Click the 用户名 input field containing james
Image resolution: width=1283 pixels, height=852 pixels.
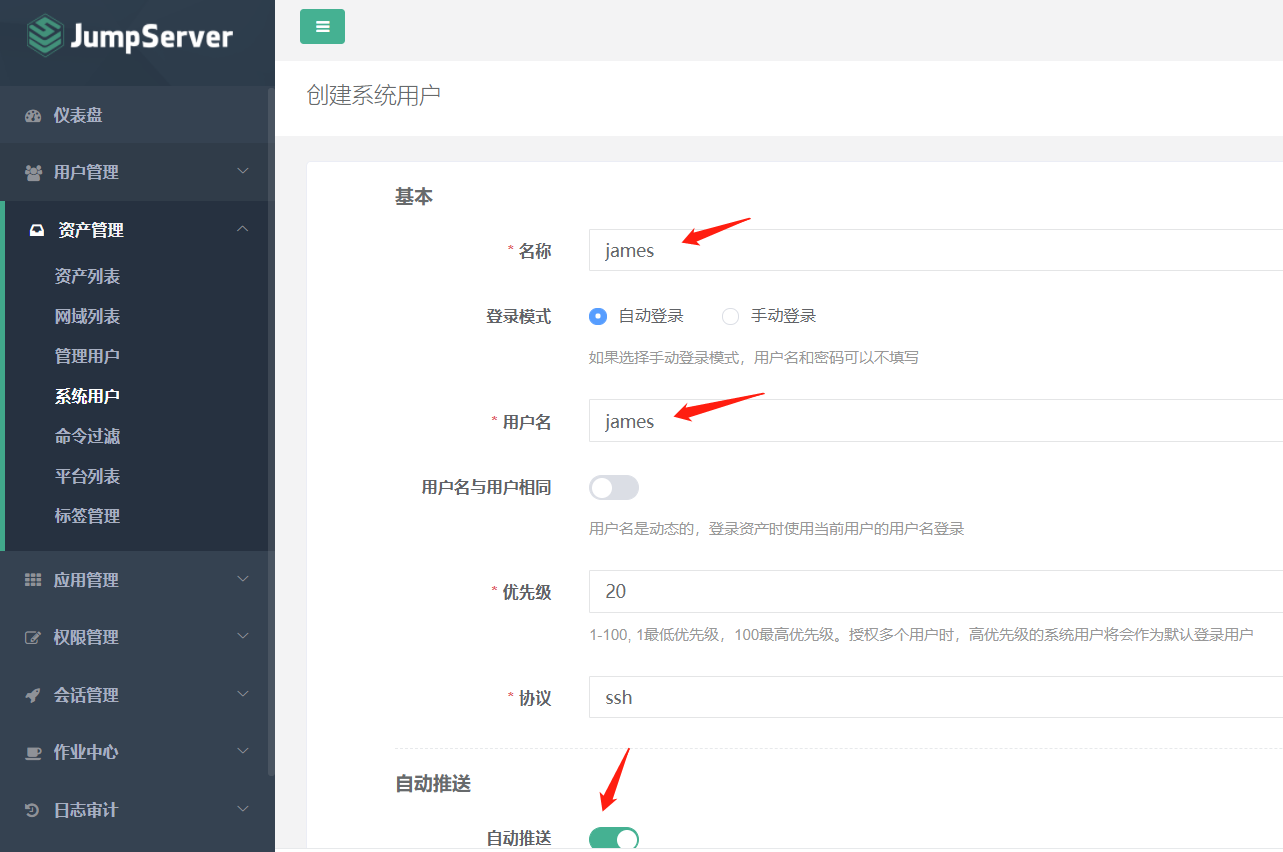[x=936, y=421]
